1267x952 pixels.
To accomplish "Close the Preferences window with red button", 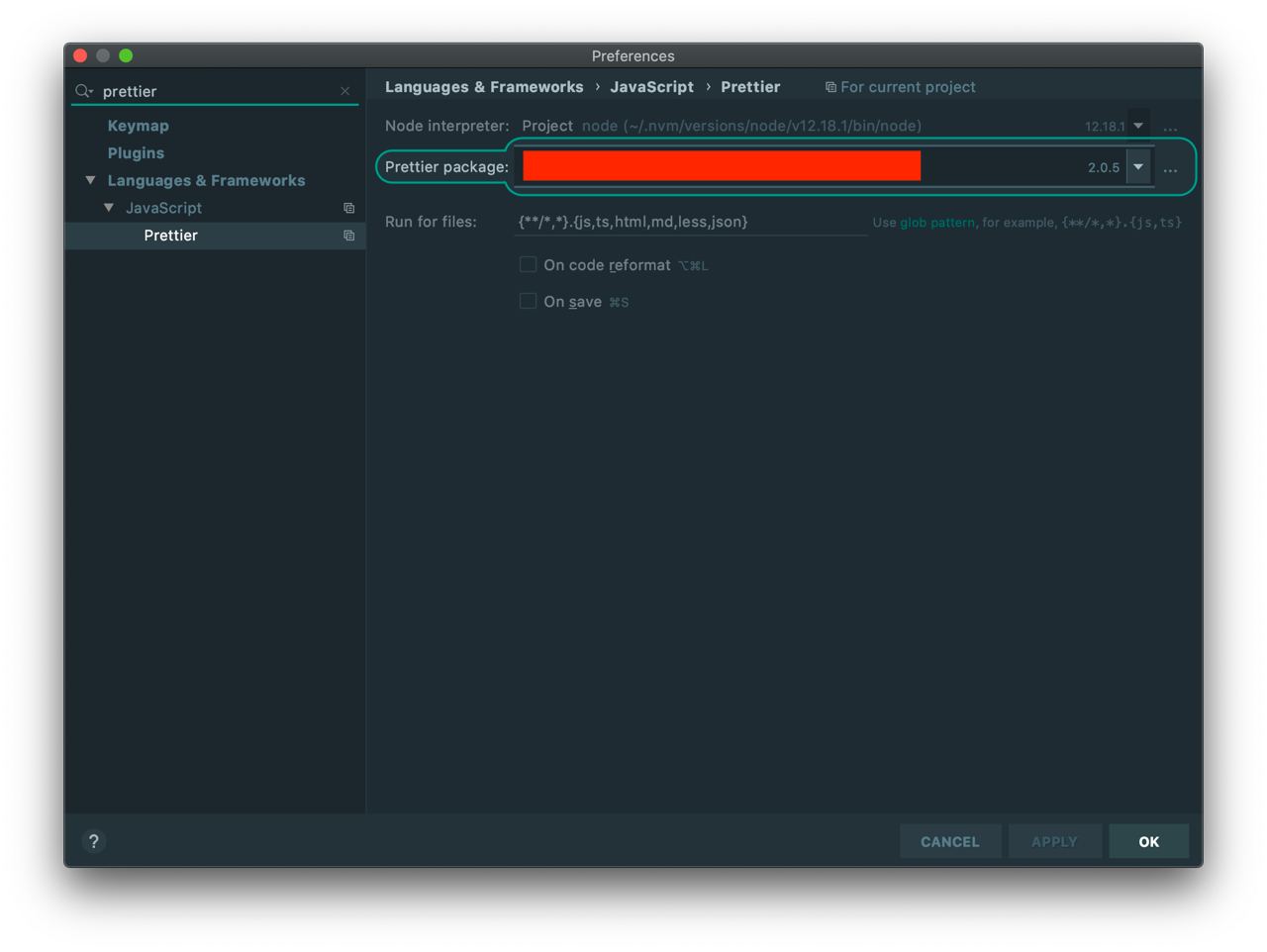I will (80, 55).
